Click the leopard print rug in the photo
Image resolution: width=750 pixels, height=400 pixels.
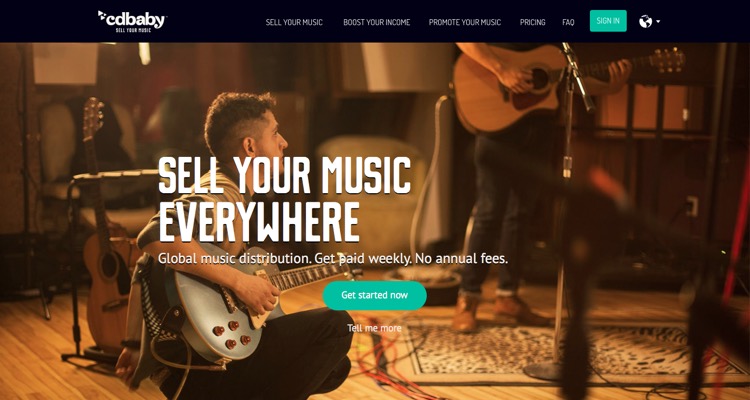(x=550, y=352)
